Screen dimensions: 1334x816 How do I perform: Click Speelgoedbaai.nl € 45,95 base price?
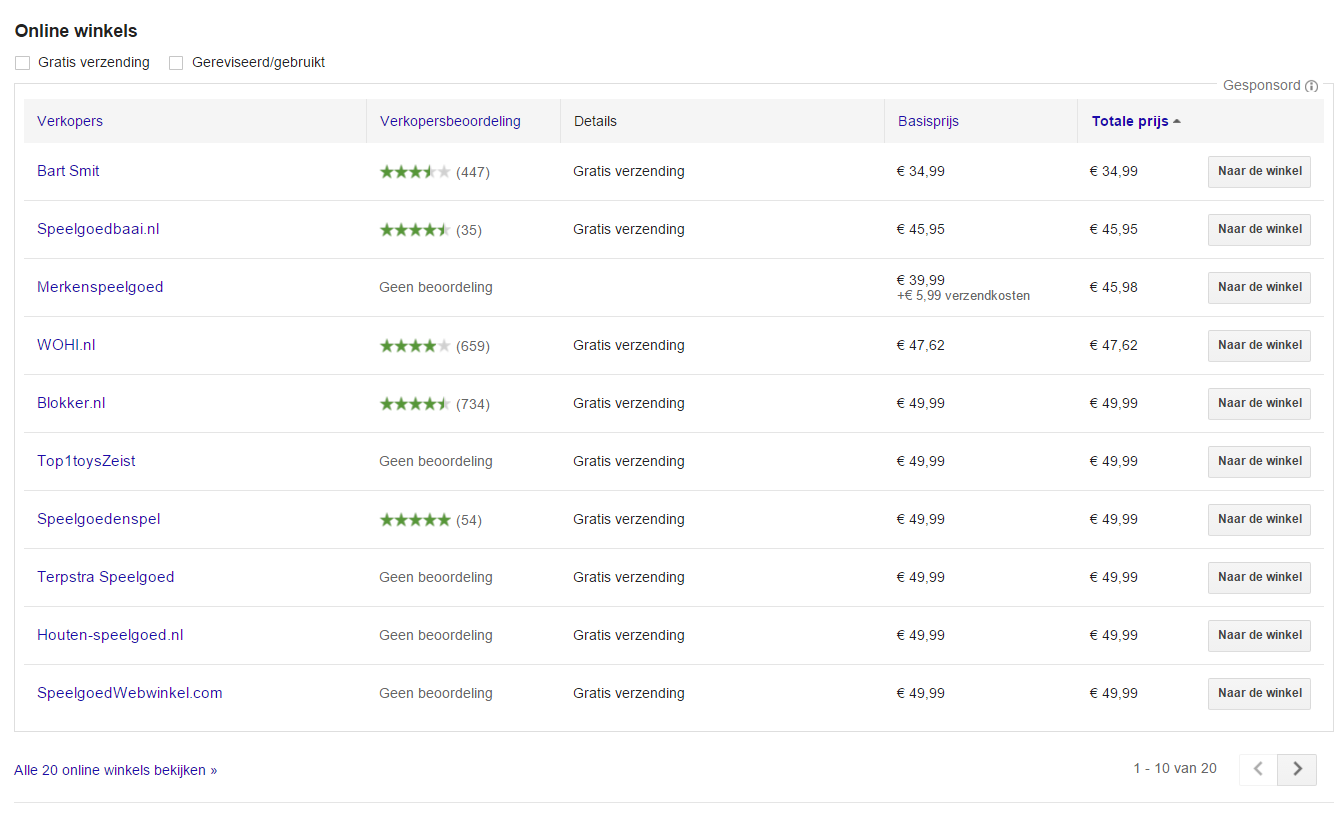921,229
